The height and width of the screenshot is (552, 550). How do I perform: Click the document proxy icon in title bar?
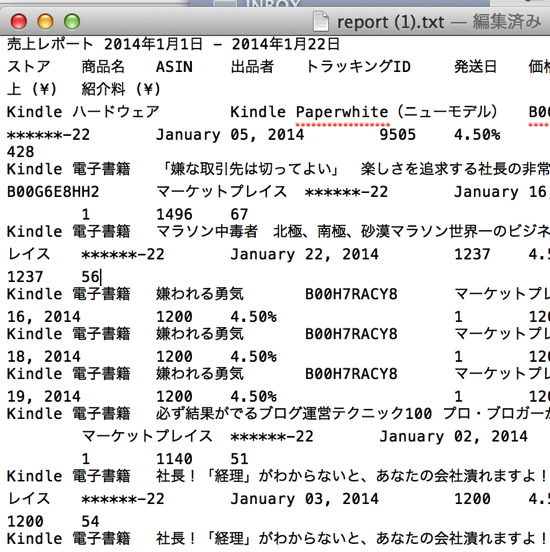tap(321, 21)
